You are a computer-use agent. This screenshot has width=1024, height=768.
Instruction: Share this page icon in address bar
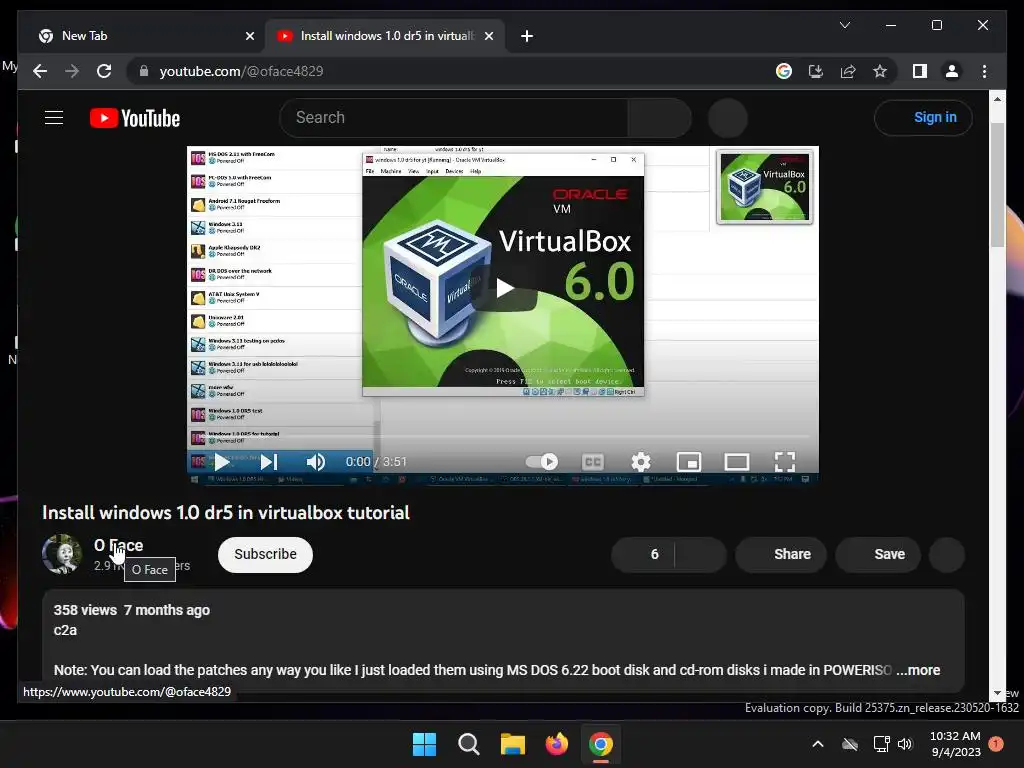click(x=848, y=71)
